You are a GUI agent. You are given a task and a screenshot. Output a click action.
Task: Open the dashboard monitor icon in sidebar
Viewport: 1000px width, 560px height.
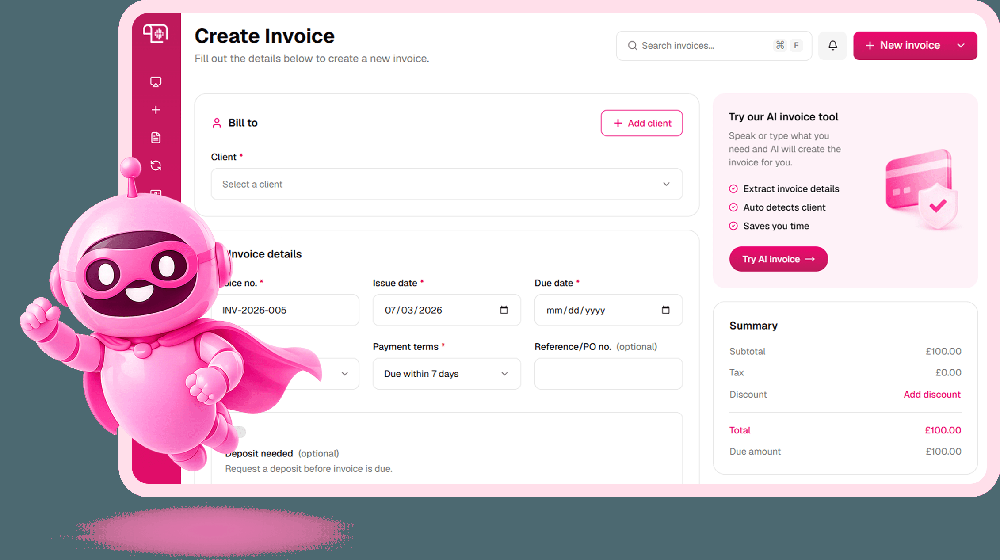[x=156, y=82]
